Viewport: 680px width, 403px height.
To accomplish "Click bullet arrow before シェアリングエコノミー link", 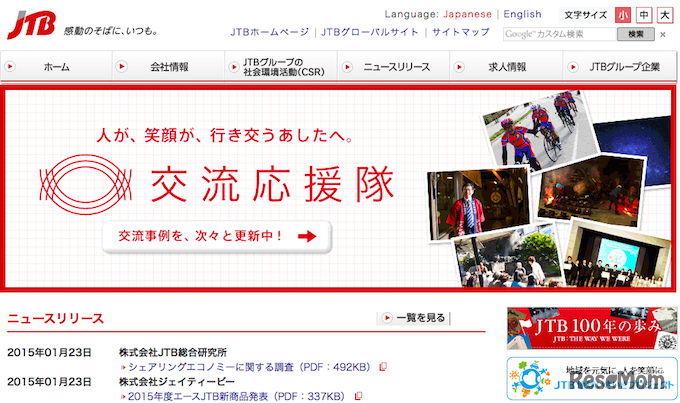I will click(123, 367).
